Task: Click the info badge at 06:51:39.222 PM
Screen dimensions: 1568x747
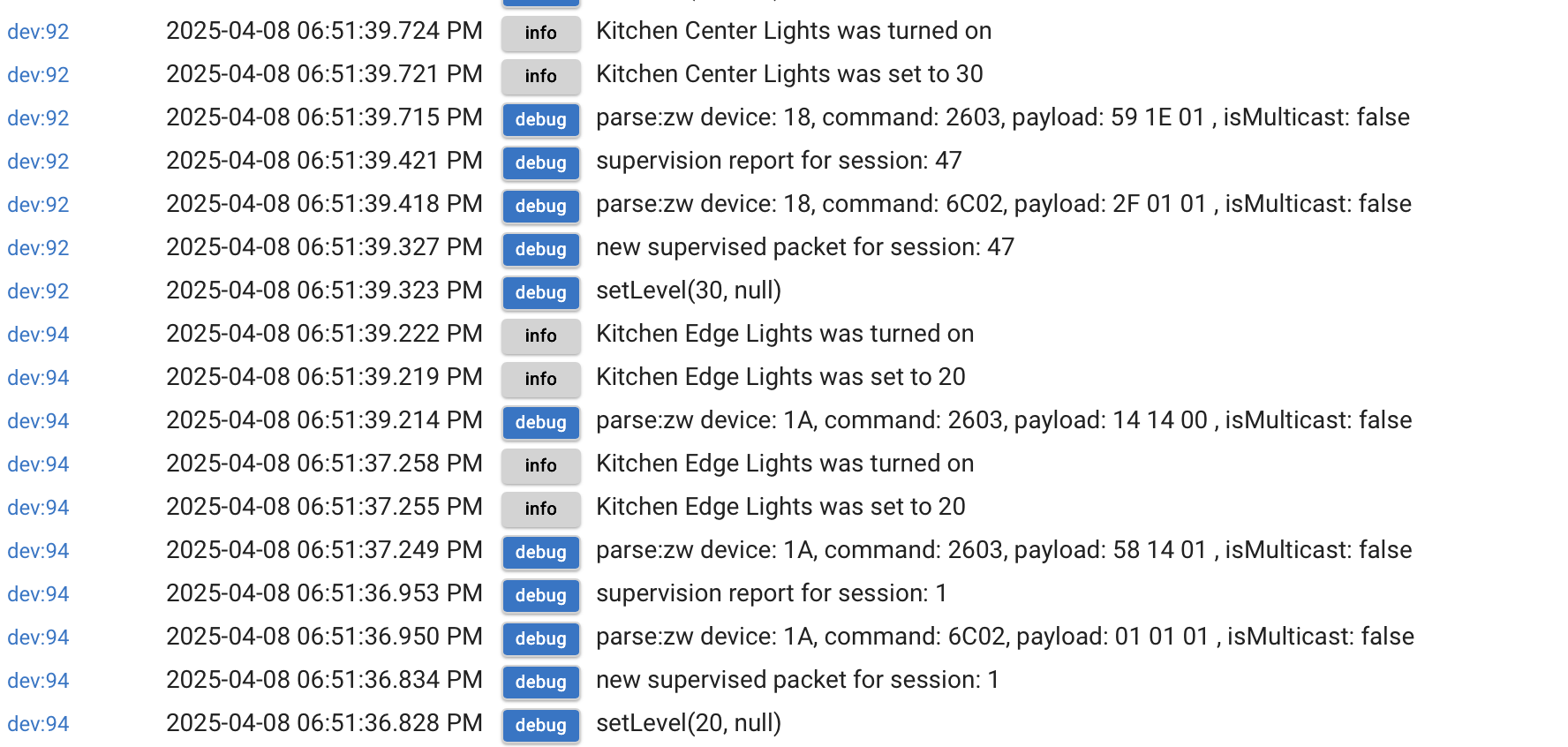Action: click(x=541, y=336)
